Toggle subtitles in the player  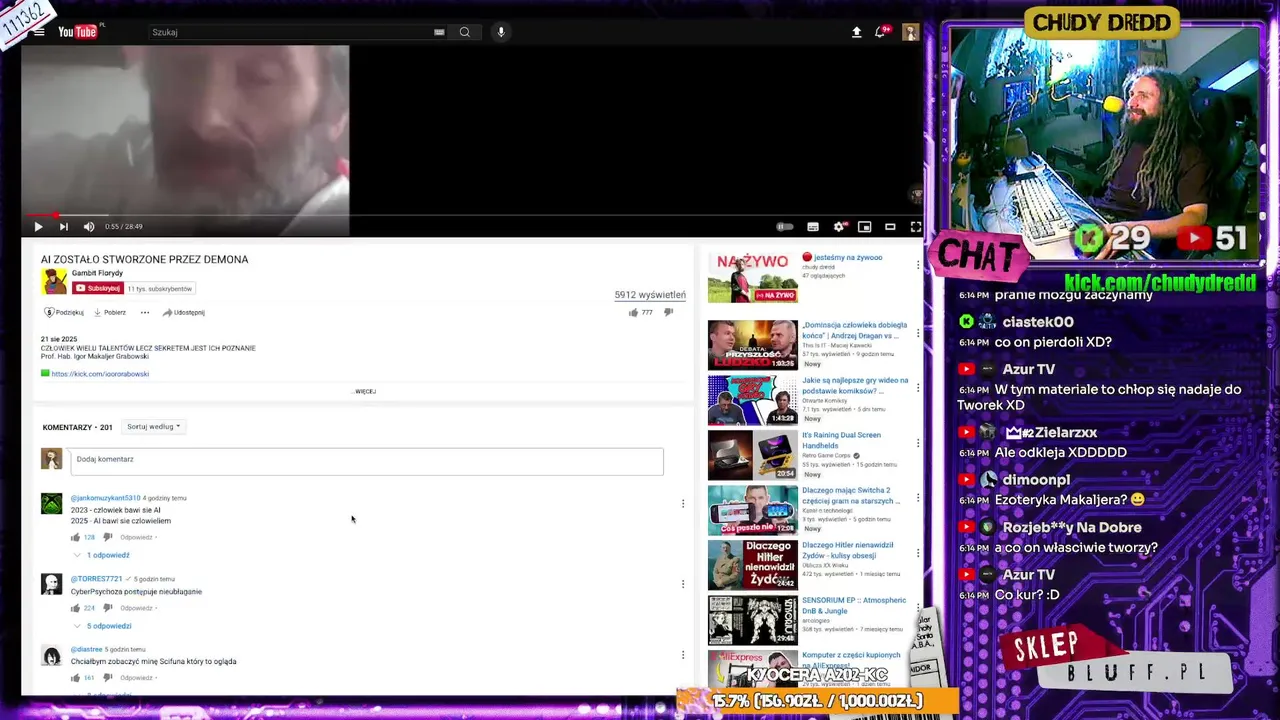[813, 227]
